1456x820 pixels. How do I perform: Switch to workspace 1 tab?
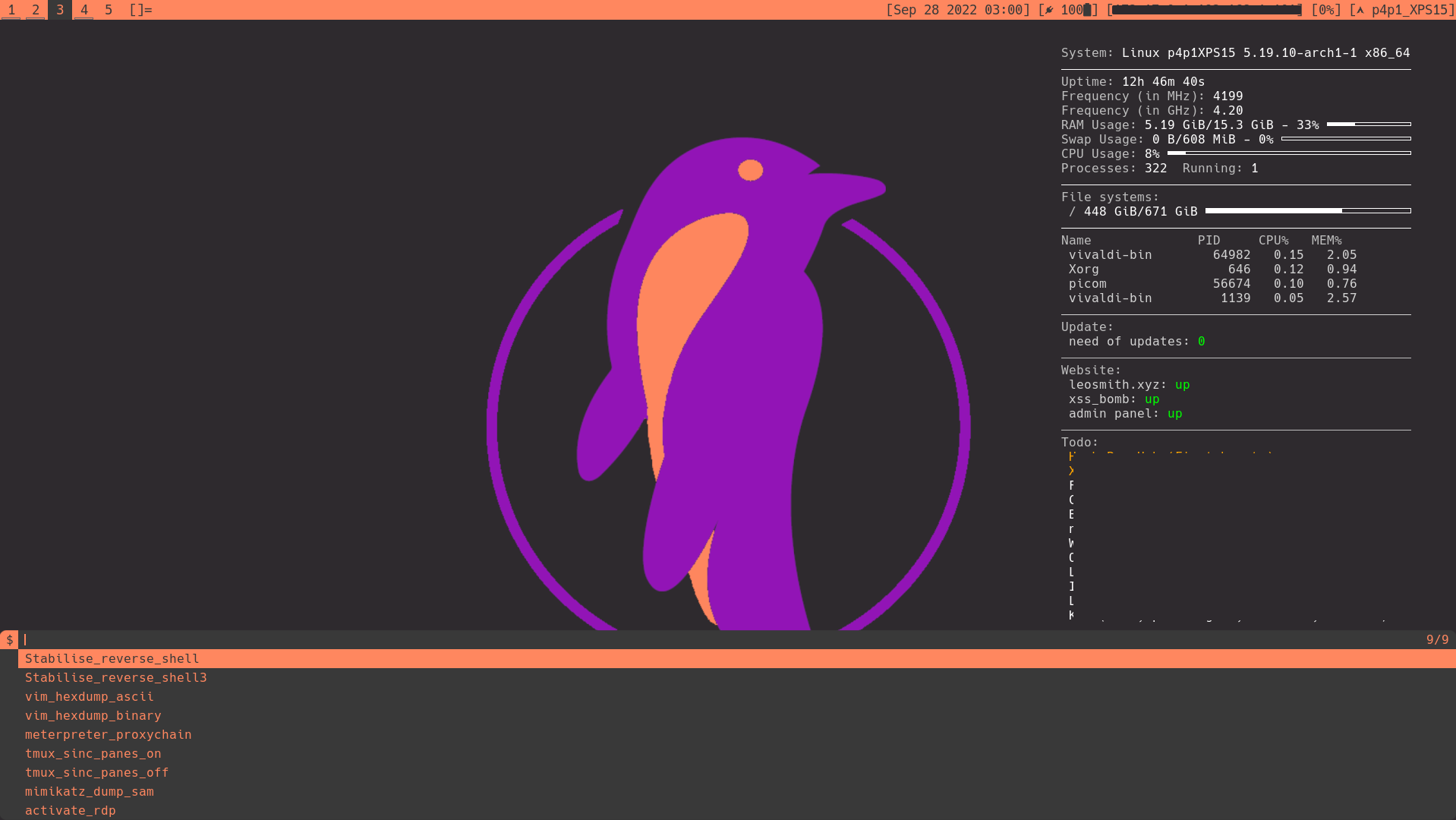(x=11, y=10)
